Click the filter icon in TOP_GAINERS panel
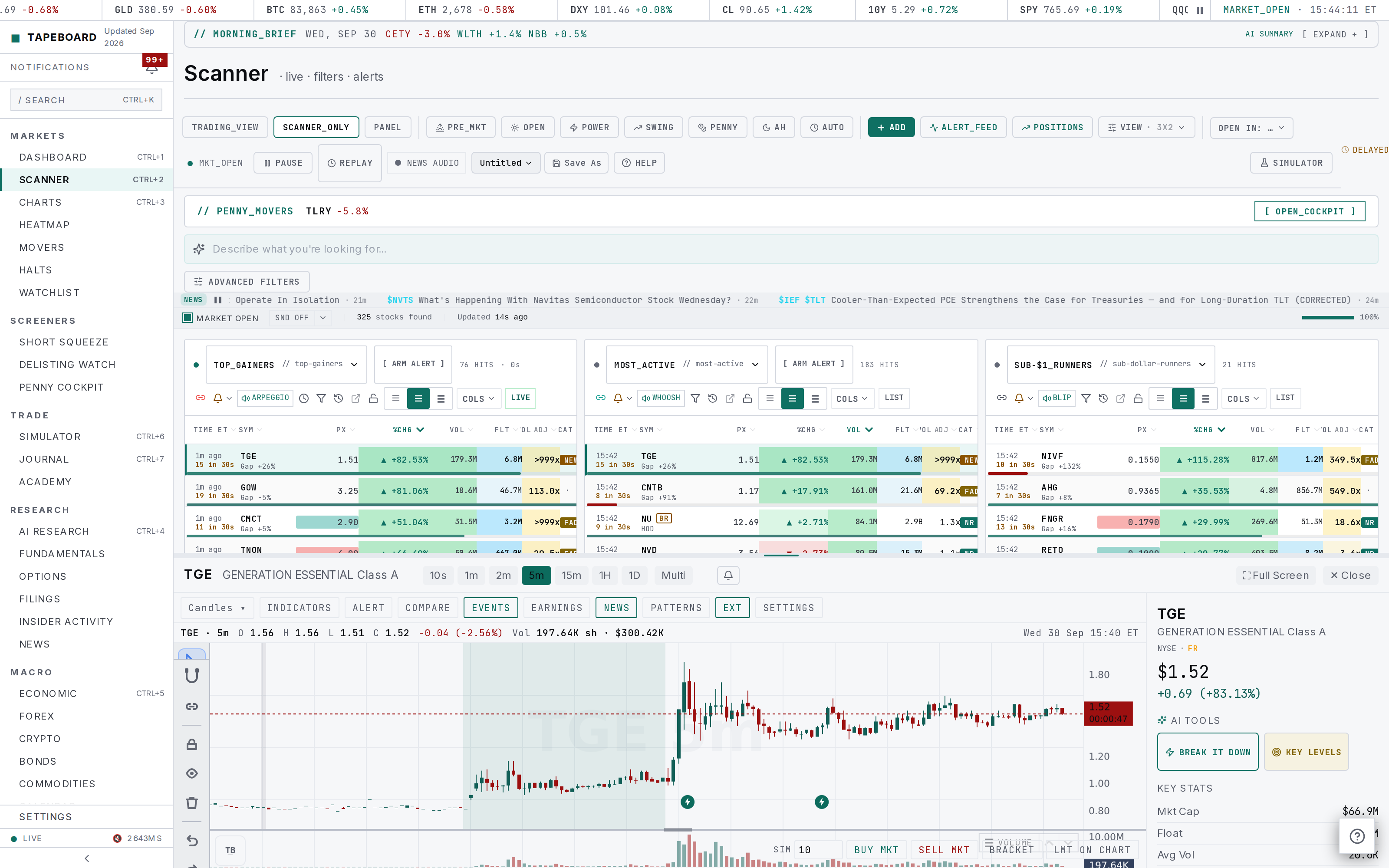The image size is (1389, 868). tap(321, 398)
